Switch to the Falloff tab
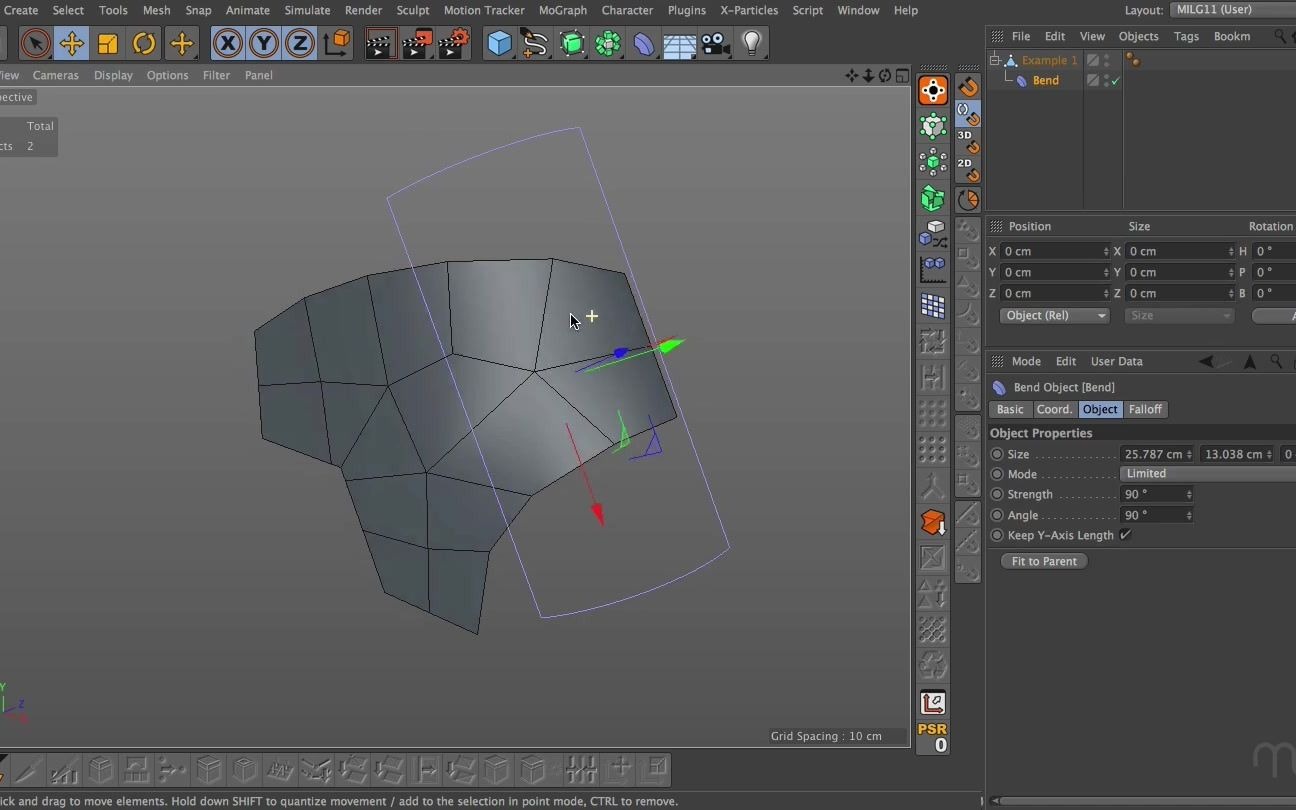This screenshot has width=1296, height=810. tap(1145, 409)
